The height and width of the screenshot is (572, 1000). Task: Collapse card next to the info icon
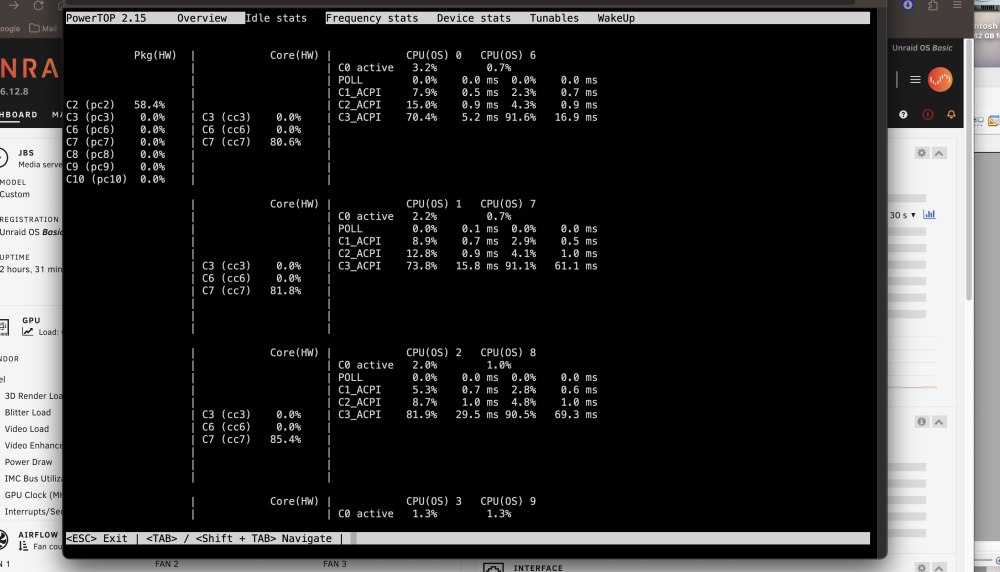(939, 422)
